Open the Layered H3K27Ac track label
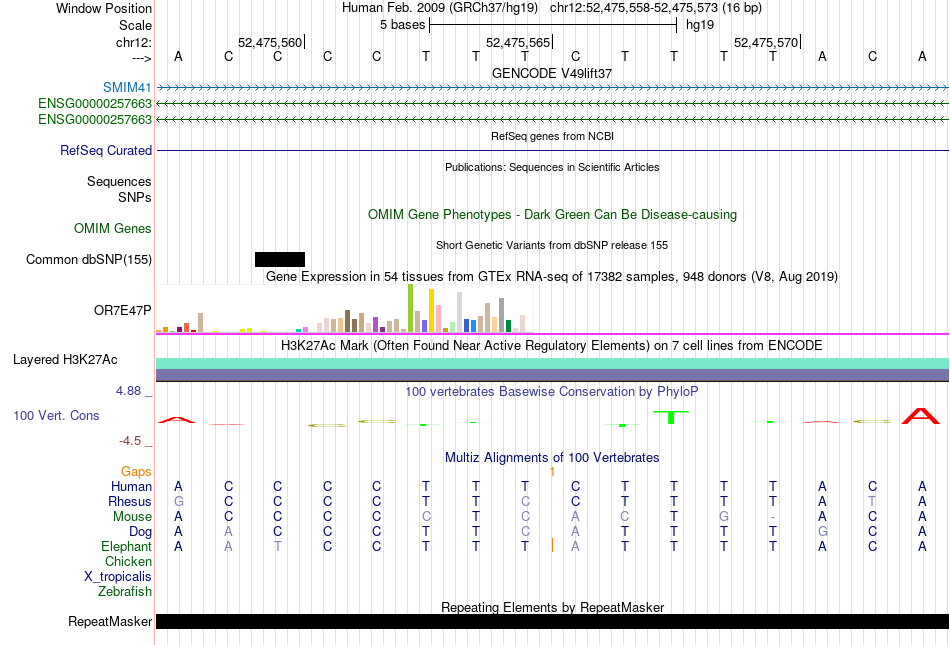 tap(65, 360)
